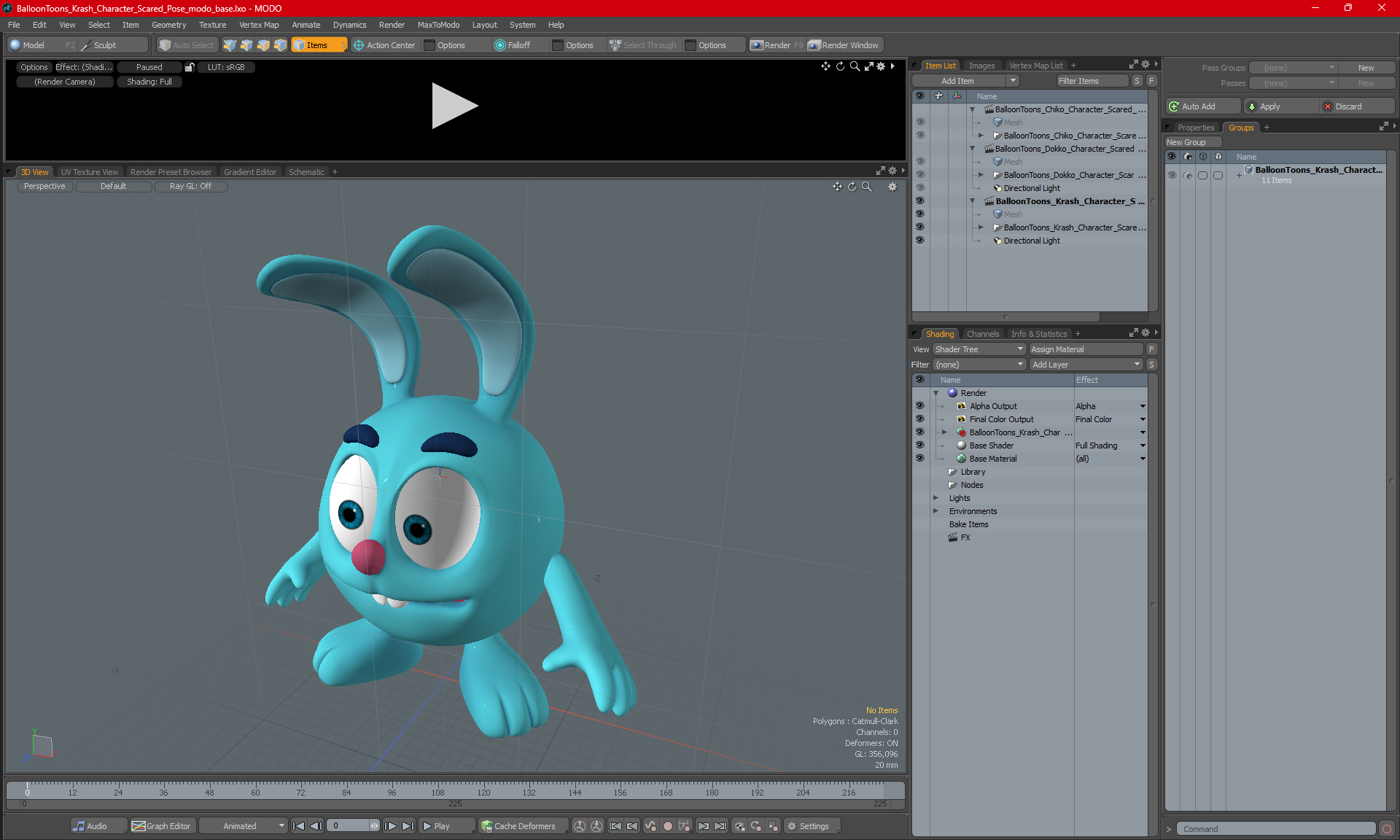Viewport: 1400px width, 840px height.
Task: Step to previous frame
Action: pyautogui.click(x=316, y=826)
